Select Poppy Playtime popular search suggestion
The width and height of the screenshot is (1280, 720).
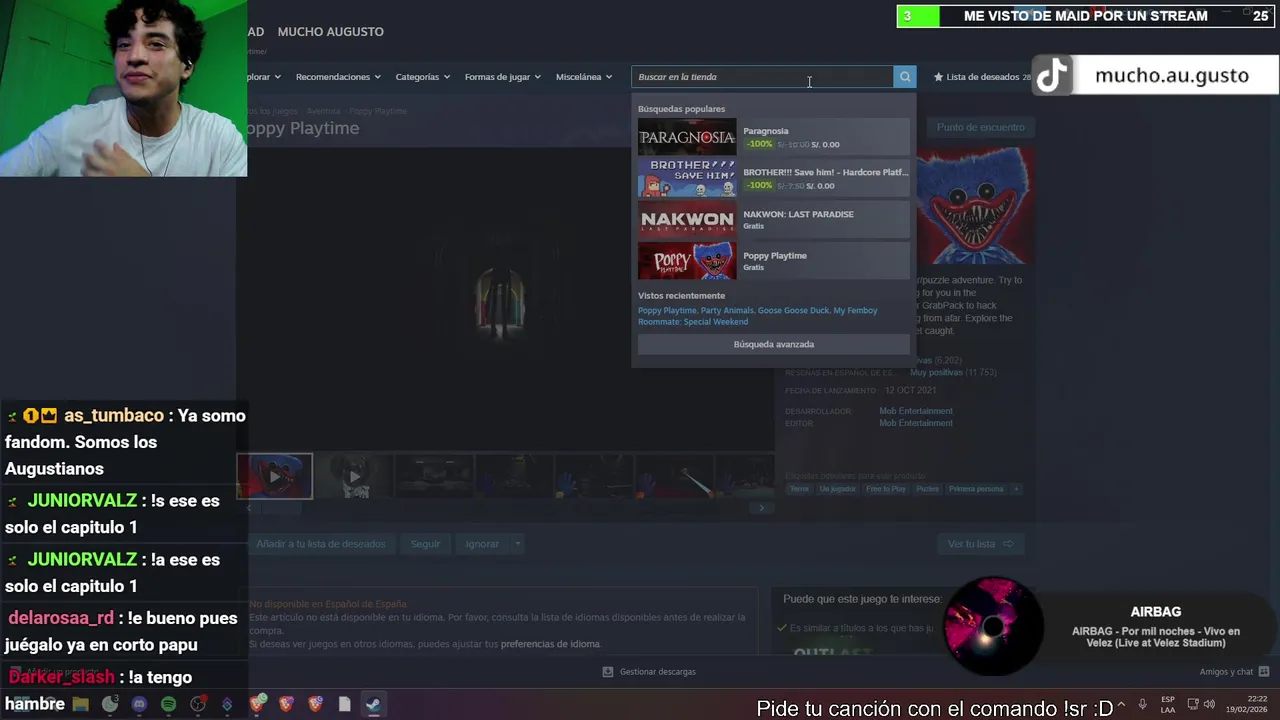tap(774, 261)
